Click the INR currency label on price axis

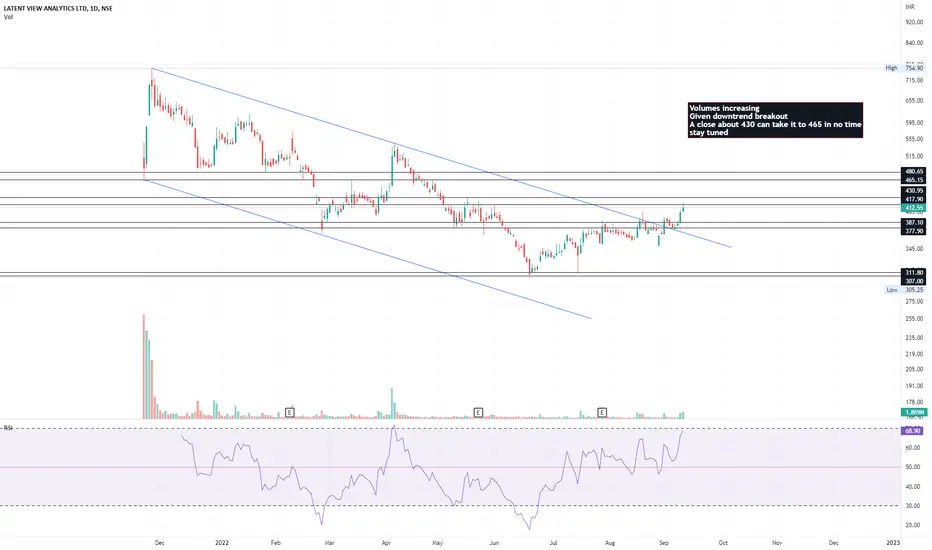click(910, 7)
